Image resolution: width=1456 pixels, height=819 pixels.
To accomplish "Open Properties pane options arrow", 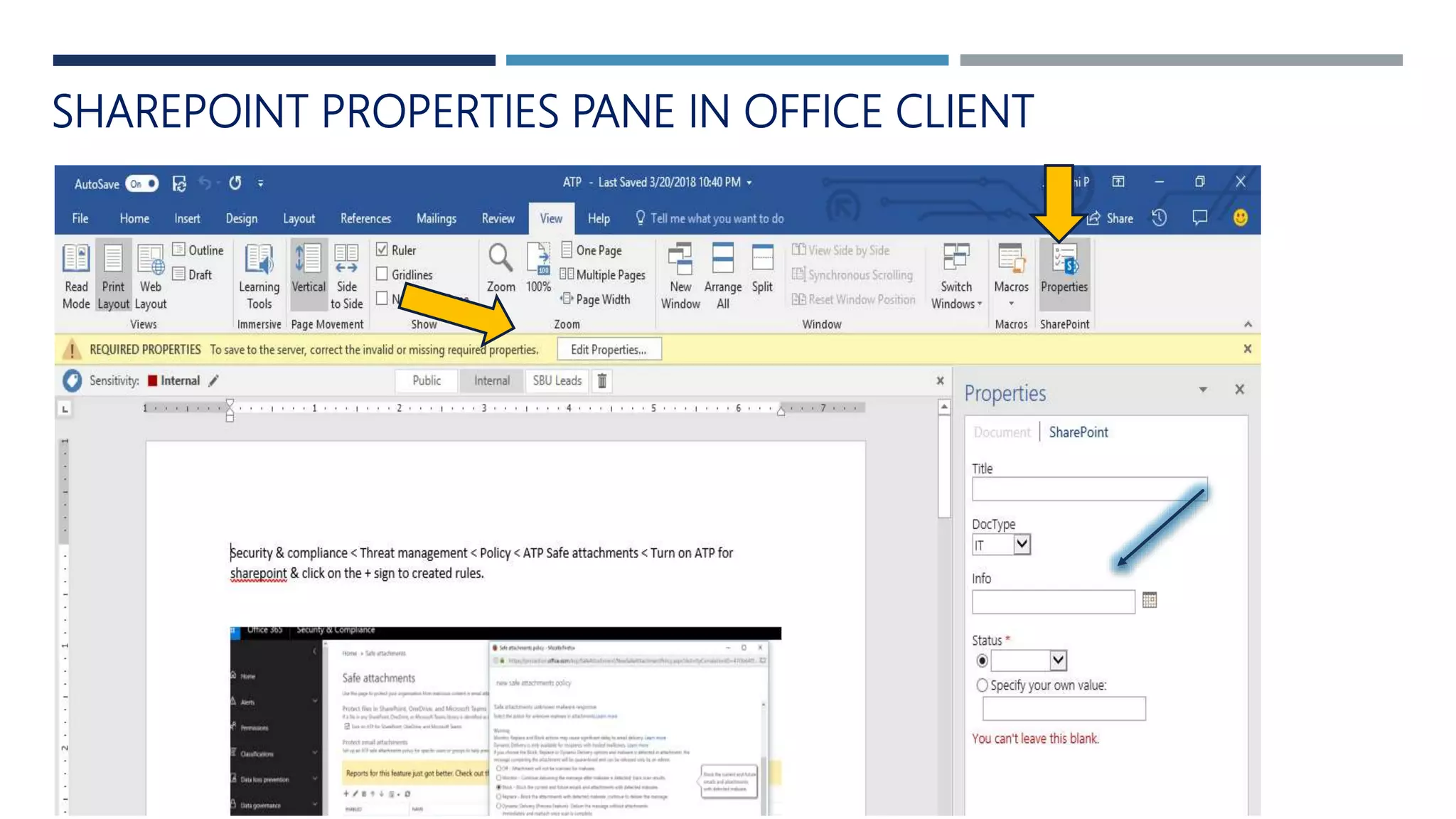I will tap(1203, 390).
